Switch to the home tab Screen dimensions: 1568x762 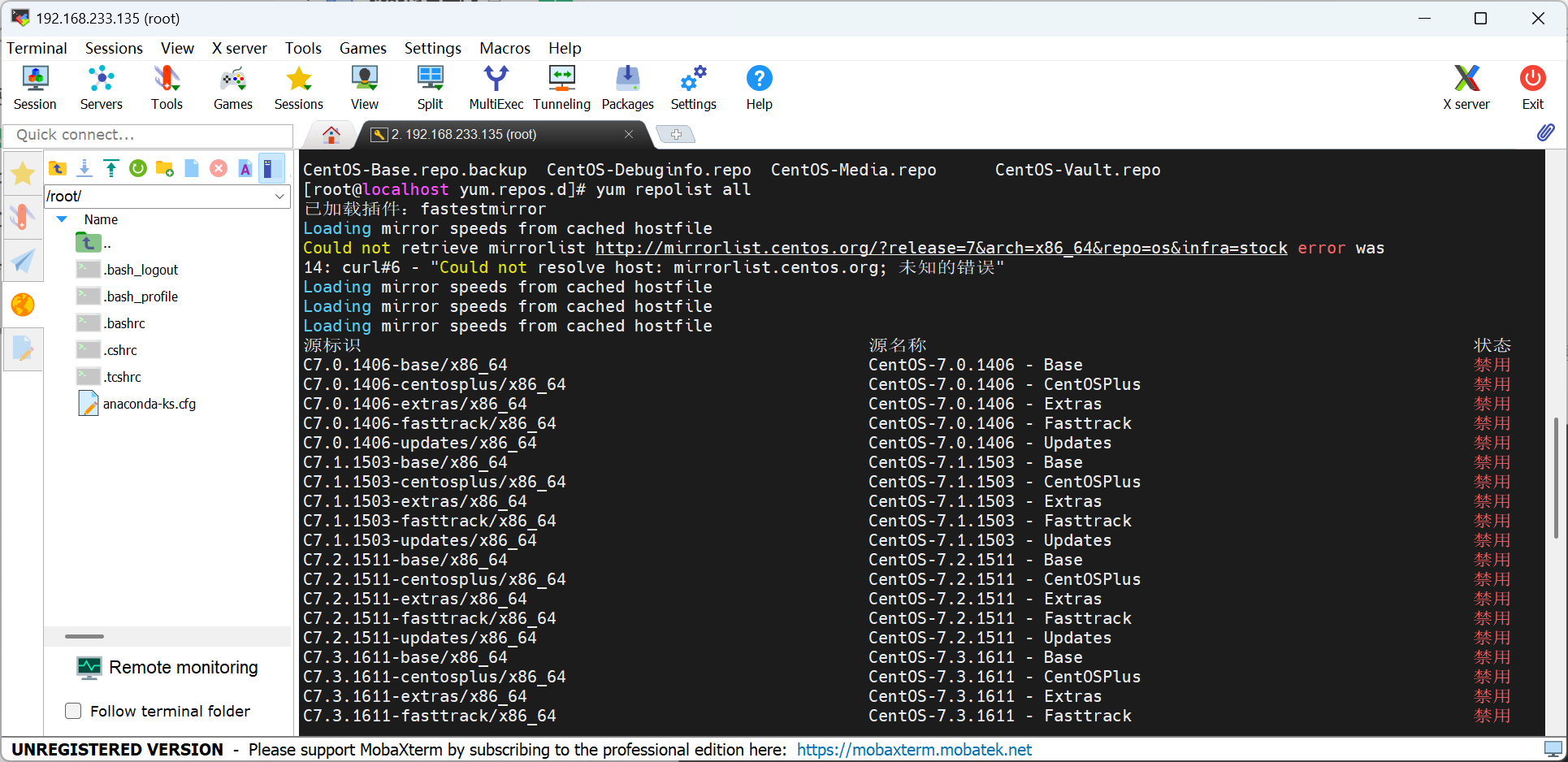(x=330, y=134)
